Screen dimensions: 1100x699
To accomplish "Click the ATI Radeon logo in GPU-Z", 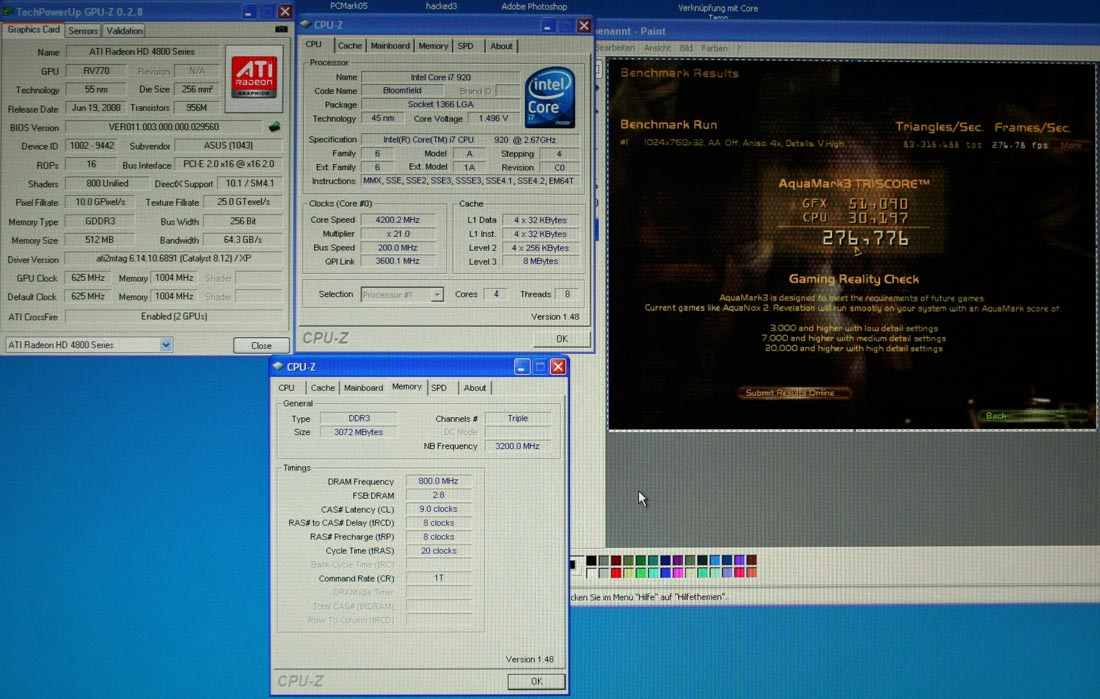I will pyautogui.click(x=254, y=79).
